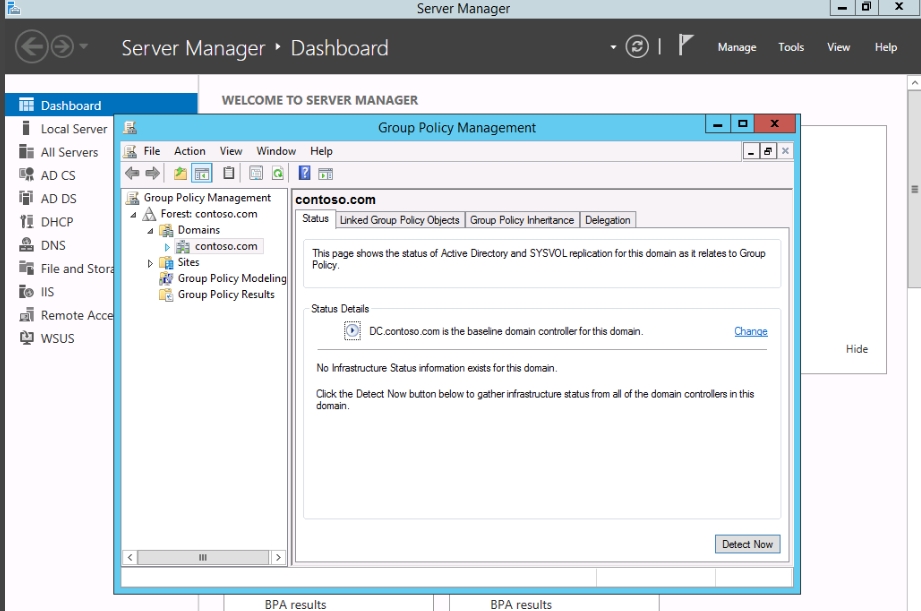This screenshot has height=611, width=921.
Task: Expand the baseline domain controller status details
Action: pyautogui.click(x=352, y=331)
